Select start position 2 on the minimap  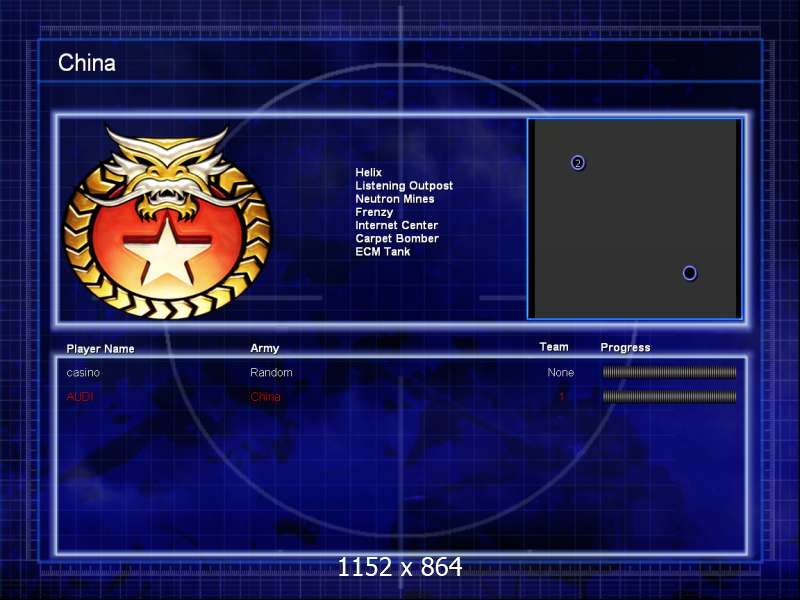coord(578,163)
